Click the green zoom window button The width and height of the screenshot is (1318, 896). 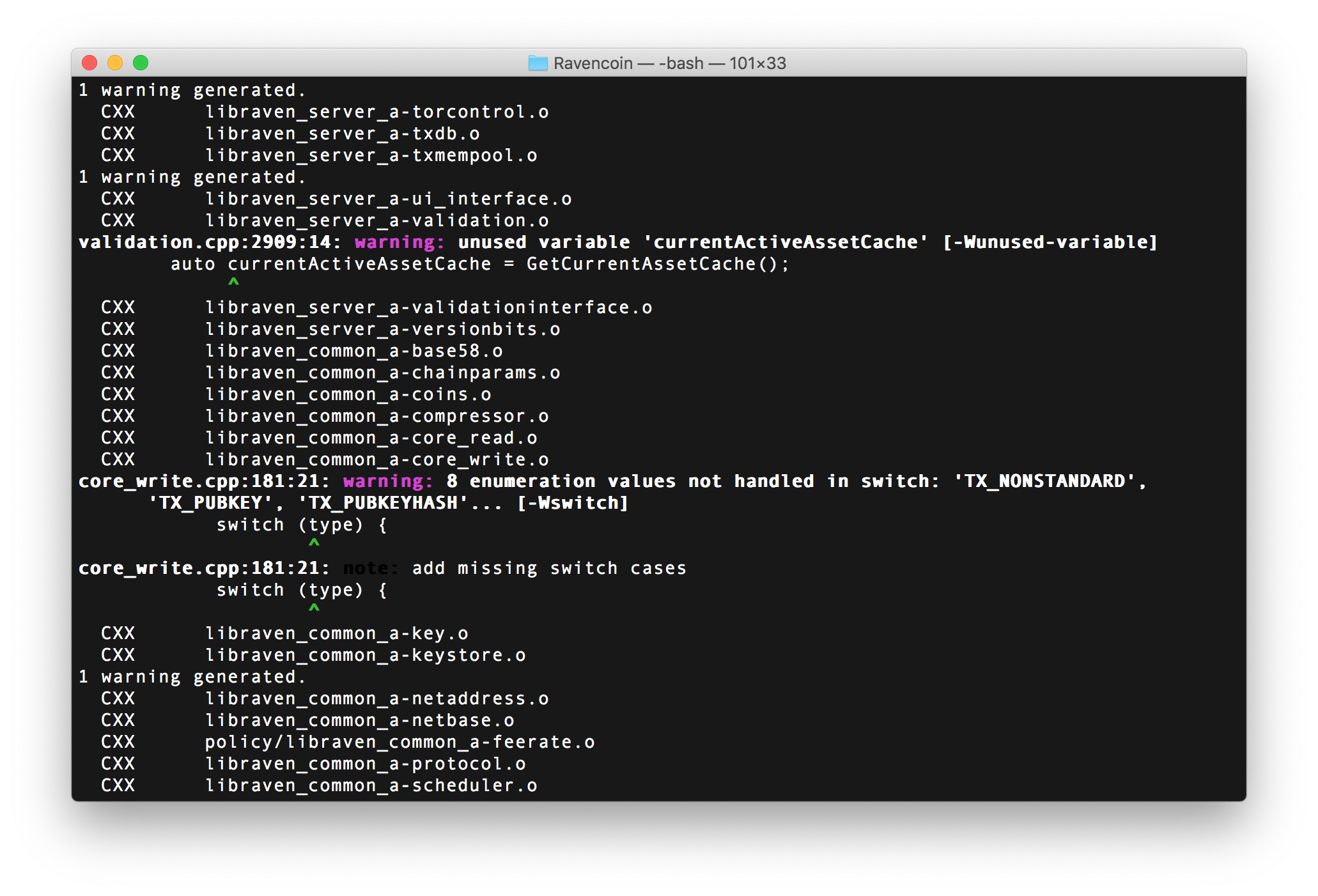tap(141, 63)
